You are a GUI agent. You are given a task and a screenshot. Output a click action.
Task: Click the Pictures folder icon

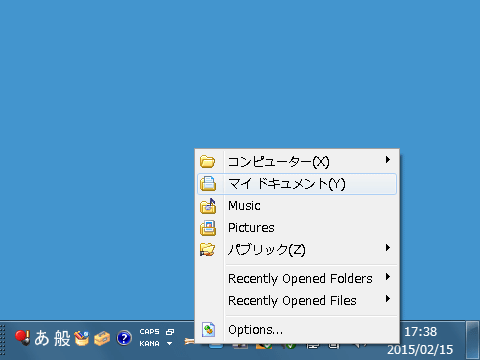click(x=208, y=228)
